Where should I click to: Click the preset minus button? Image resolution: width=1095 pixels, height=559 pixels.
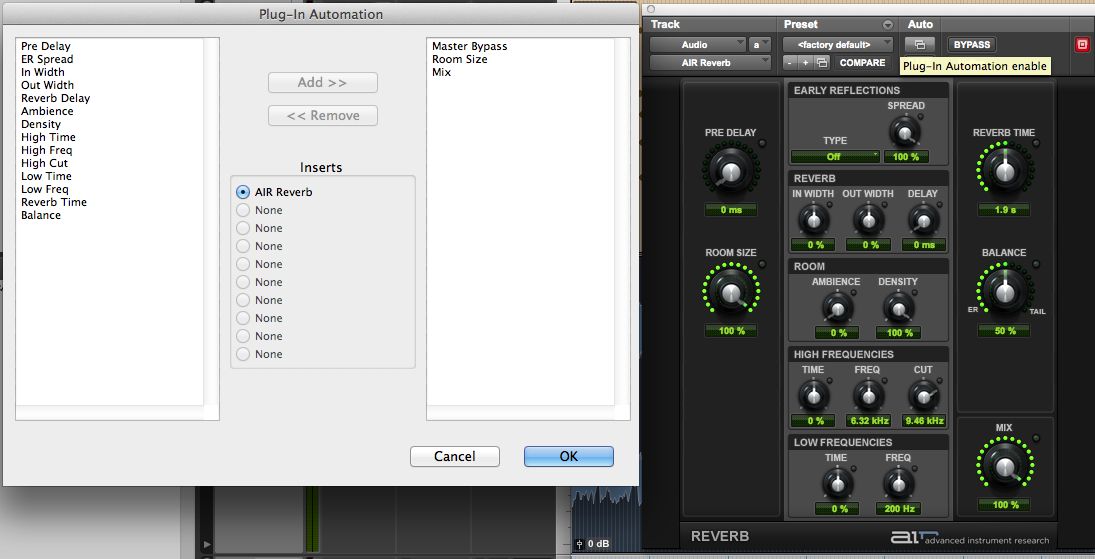pos(789,63)
